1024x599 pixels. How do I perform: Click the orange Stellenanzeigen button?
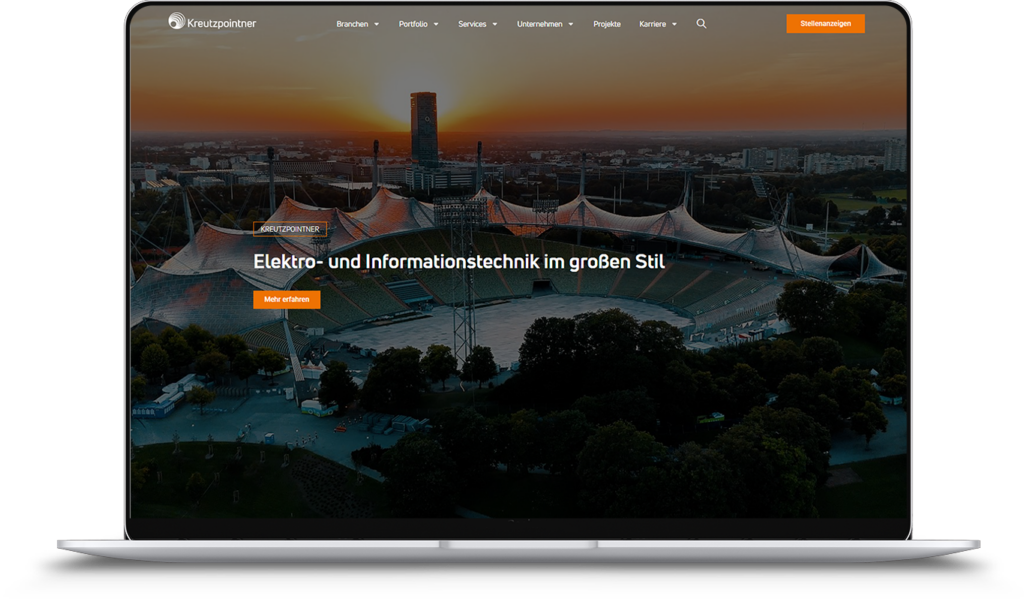pos(825,24)
